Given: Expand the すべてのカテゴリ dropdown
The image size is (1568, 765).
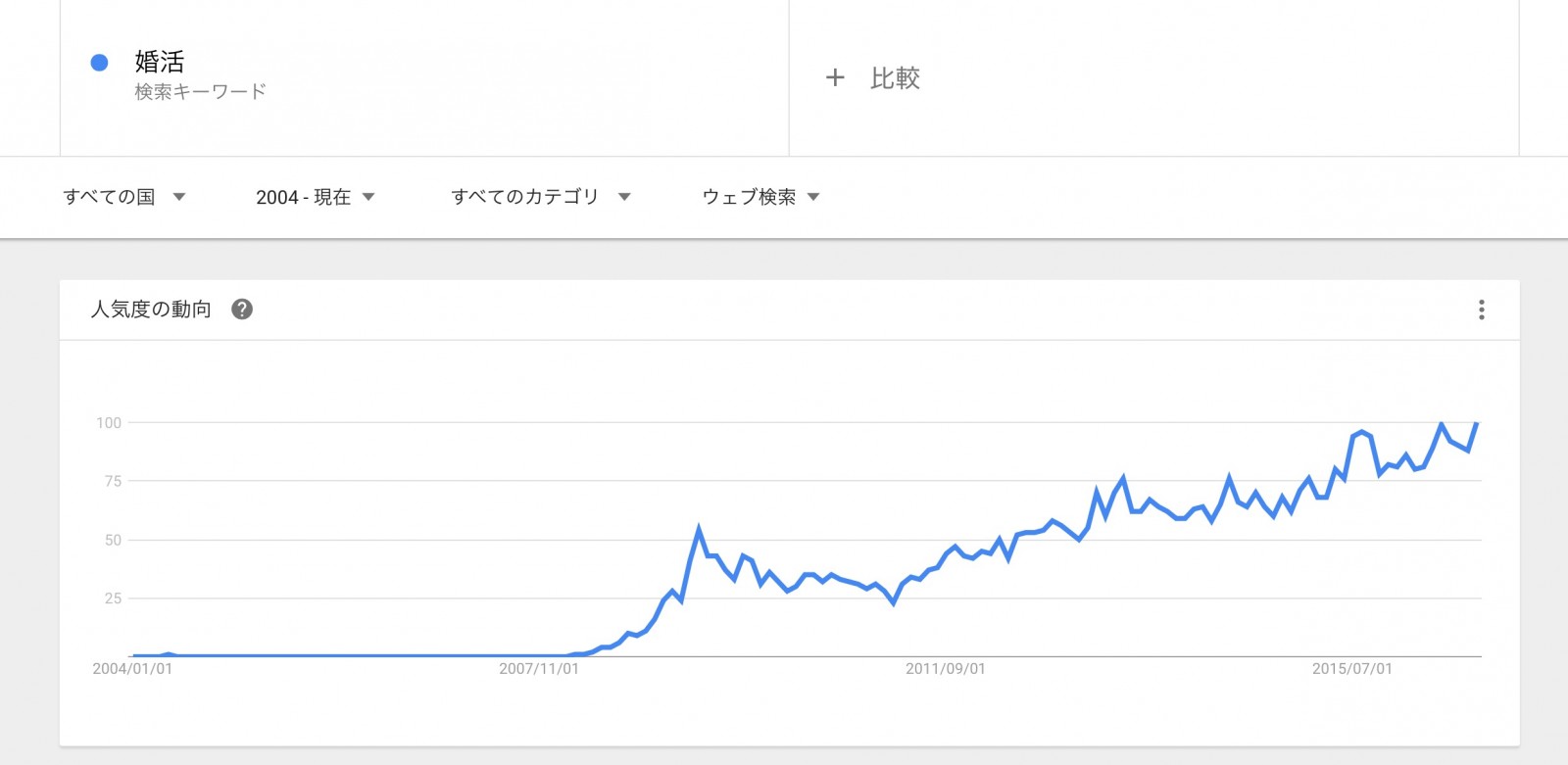Looking at the screenshot, I should (x=541, y=197).
